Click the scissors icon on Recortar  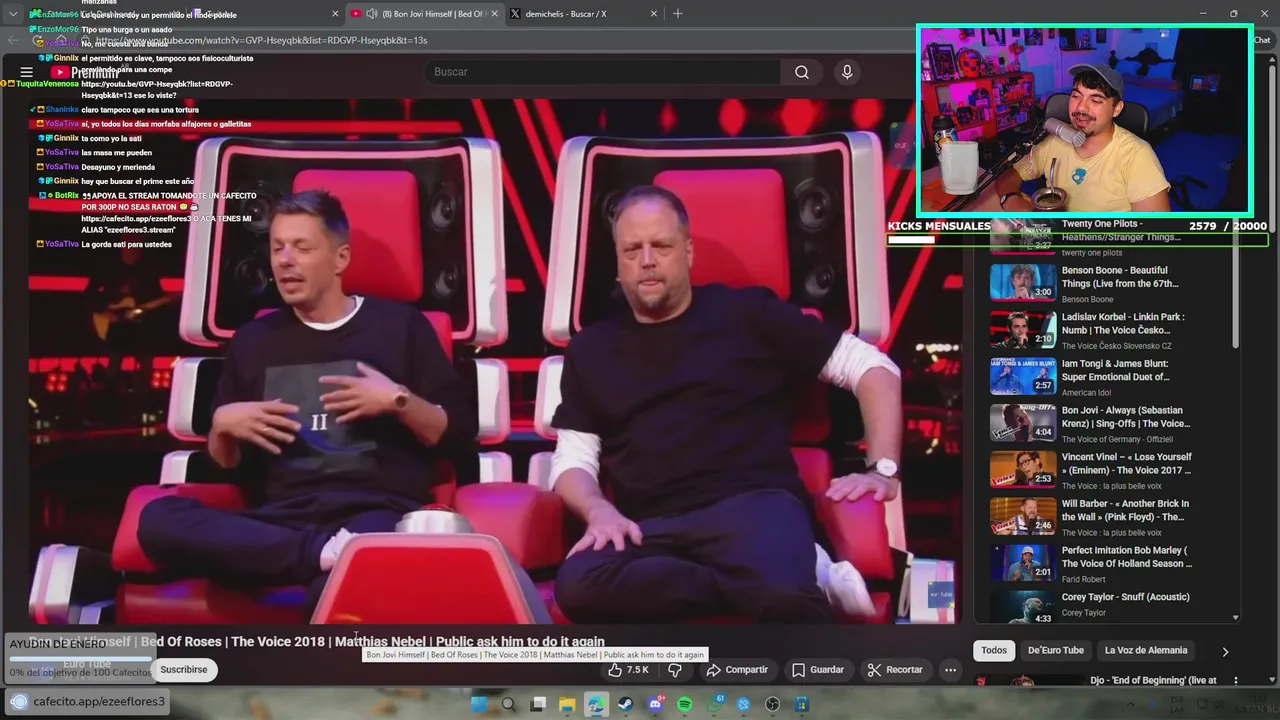(x=874, y=670)
